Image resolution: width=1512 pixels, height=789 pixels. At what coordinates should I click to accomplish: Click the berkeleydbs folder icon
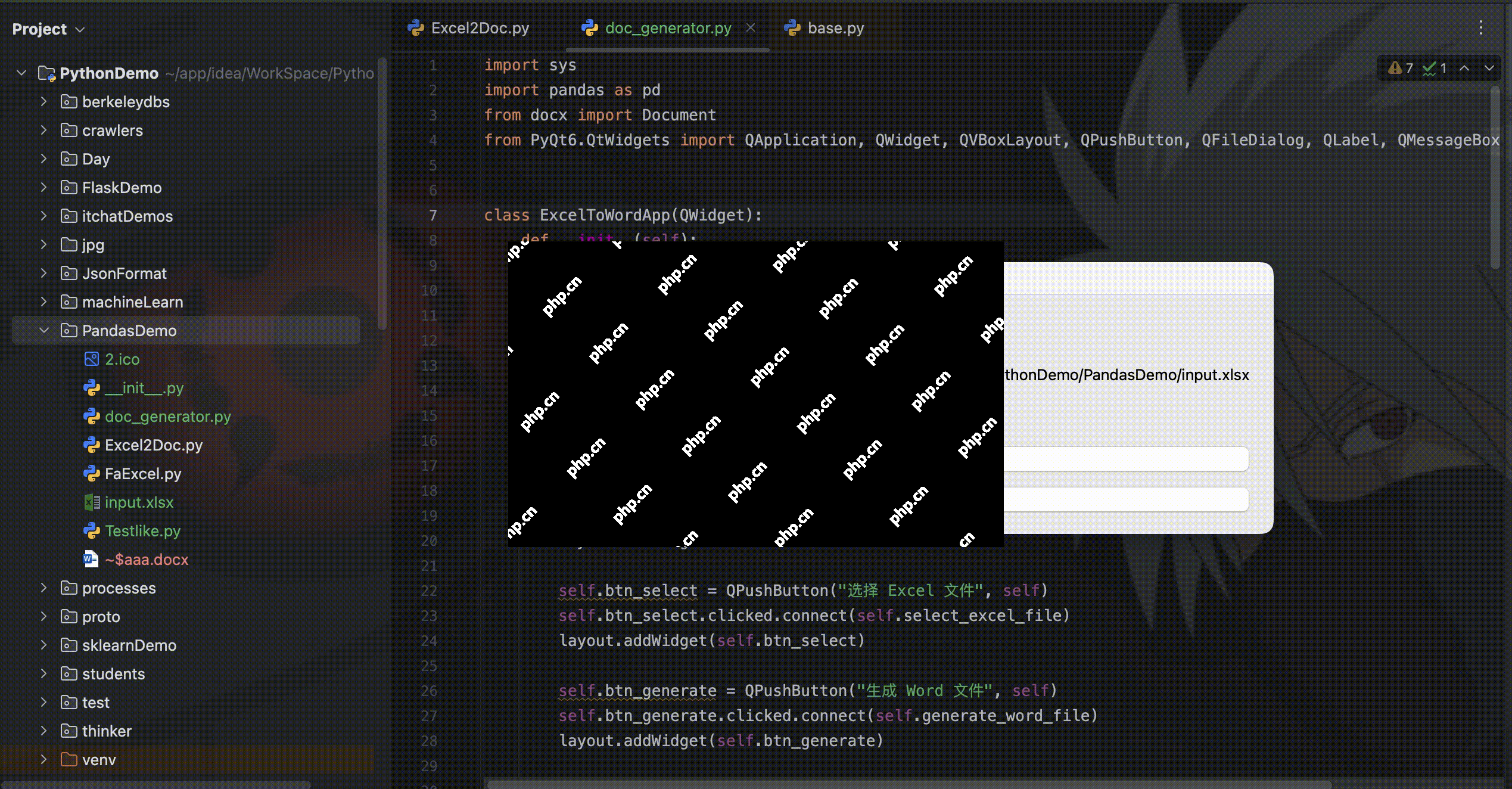(69, 101)
